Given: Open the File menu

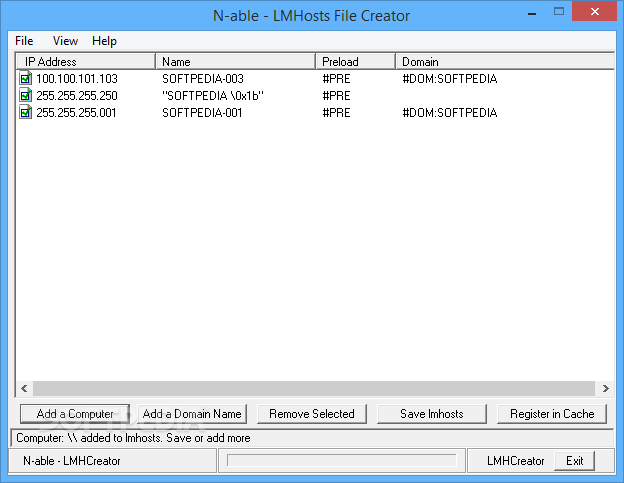Looking at the screenshot, I should point(24,41).
